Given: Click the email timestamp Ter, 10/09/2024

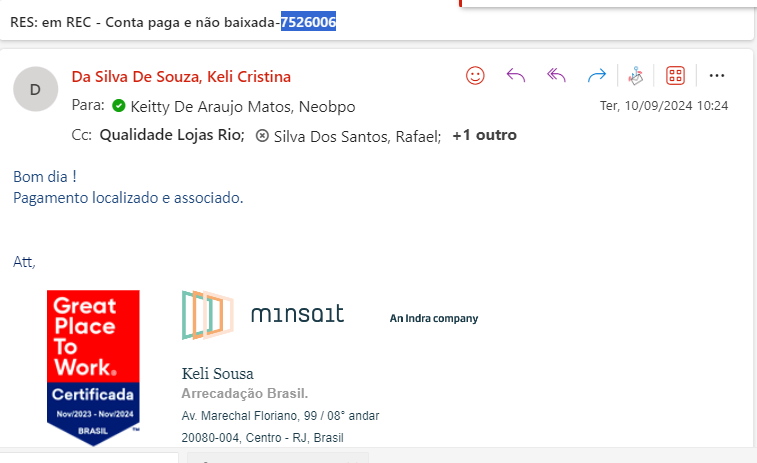Looking at the screenshot, I should pos(663,105).
